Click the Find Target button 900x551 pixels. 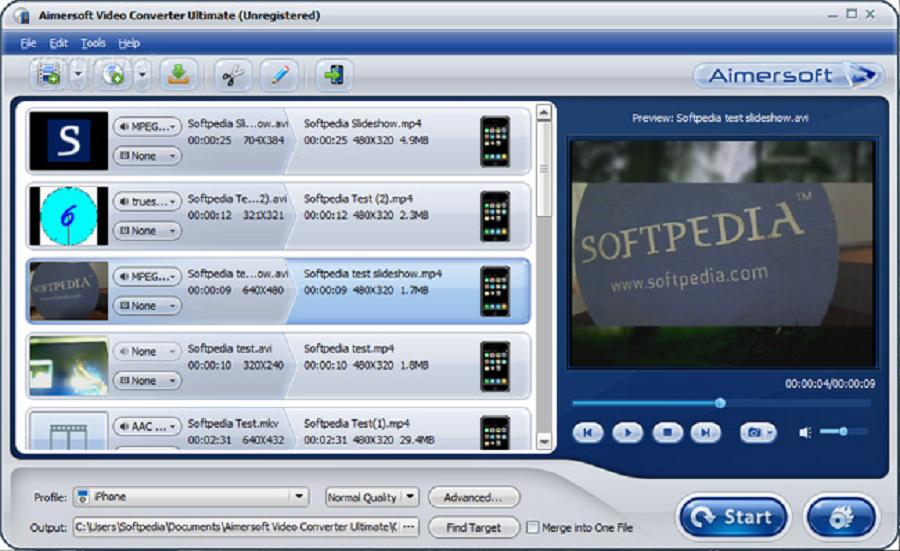pos(473,527)
